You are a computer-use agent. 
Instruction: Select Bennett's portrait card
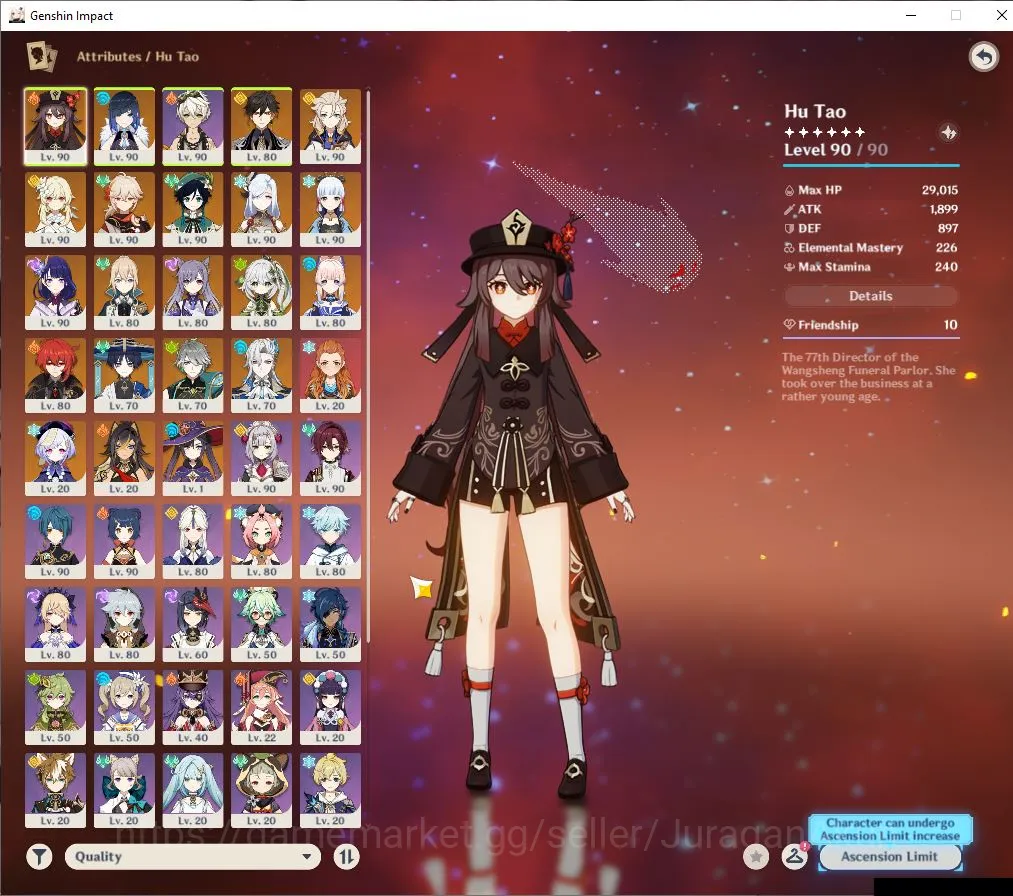pyautogui.click(x=193, y=127)
